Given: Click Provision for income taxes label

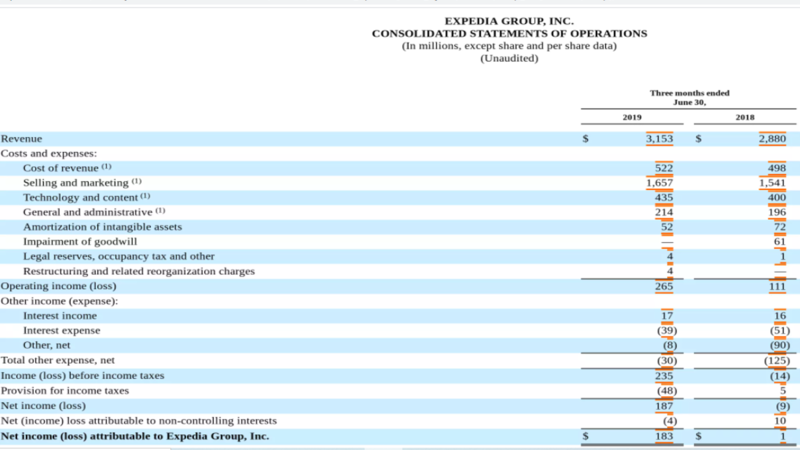Looking at the screenshot, I should pos(65,391).
